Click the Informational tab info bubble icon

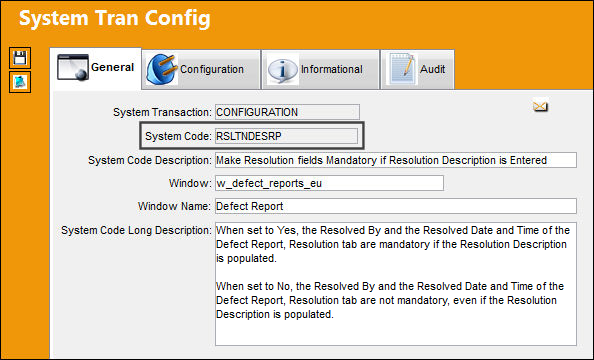coord(283,70)
